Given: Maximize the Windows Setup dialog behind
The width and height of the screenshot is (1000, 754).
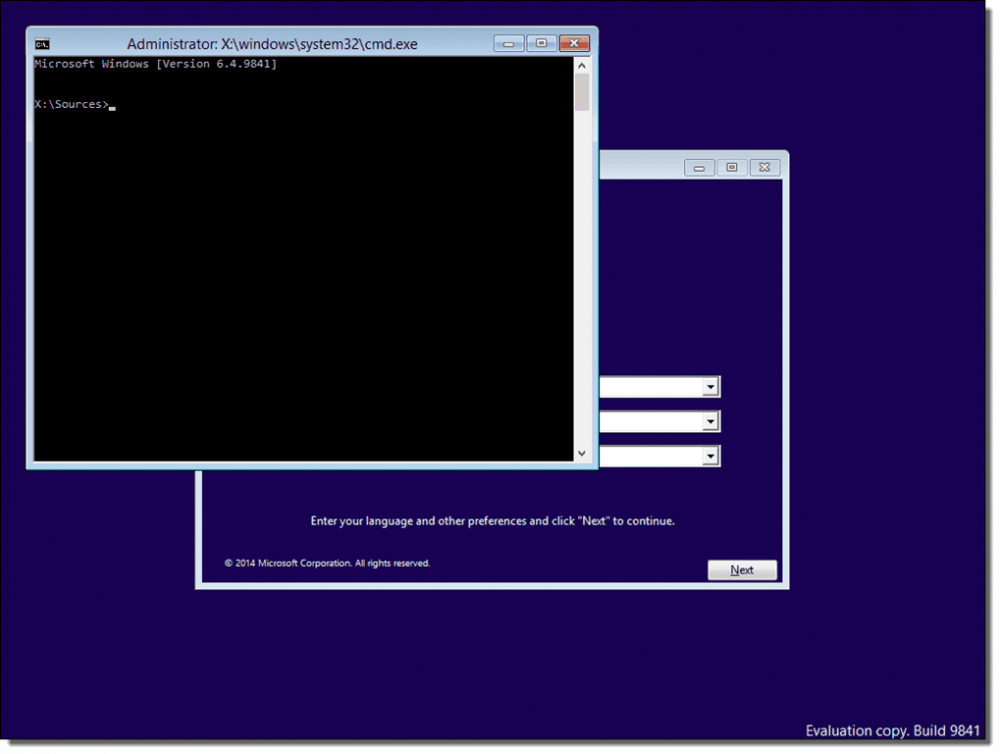Looking at the screenshot, I should coord(732,168).
